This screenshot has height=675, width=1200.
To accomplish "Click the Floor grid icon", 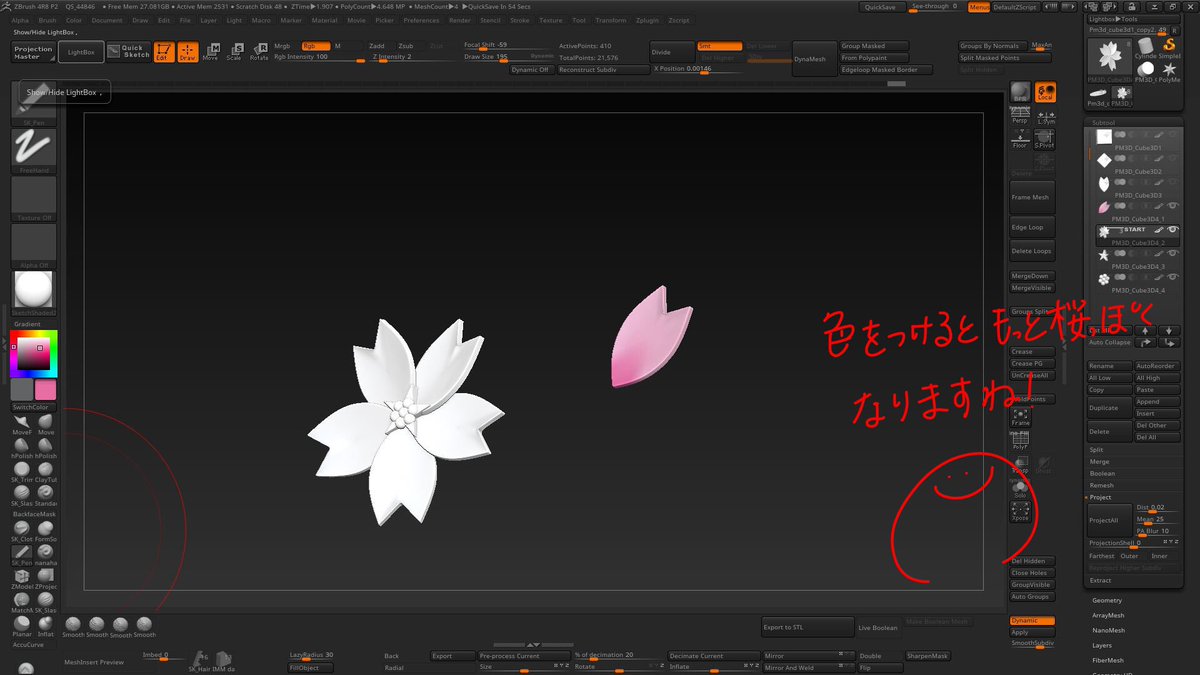I will tap(1020, 138).
